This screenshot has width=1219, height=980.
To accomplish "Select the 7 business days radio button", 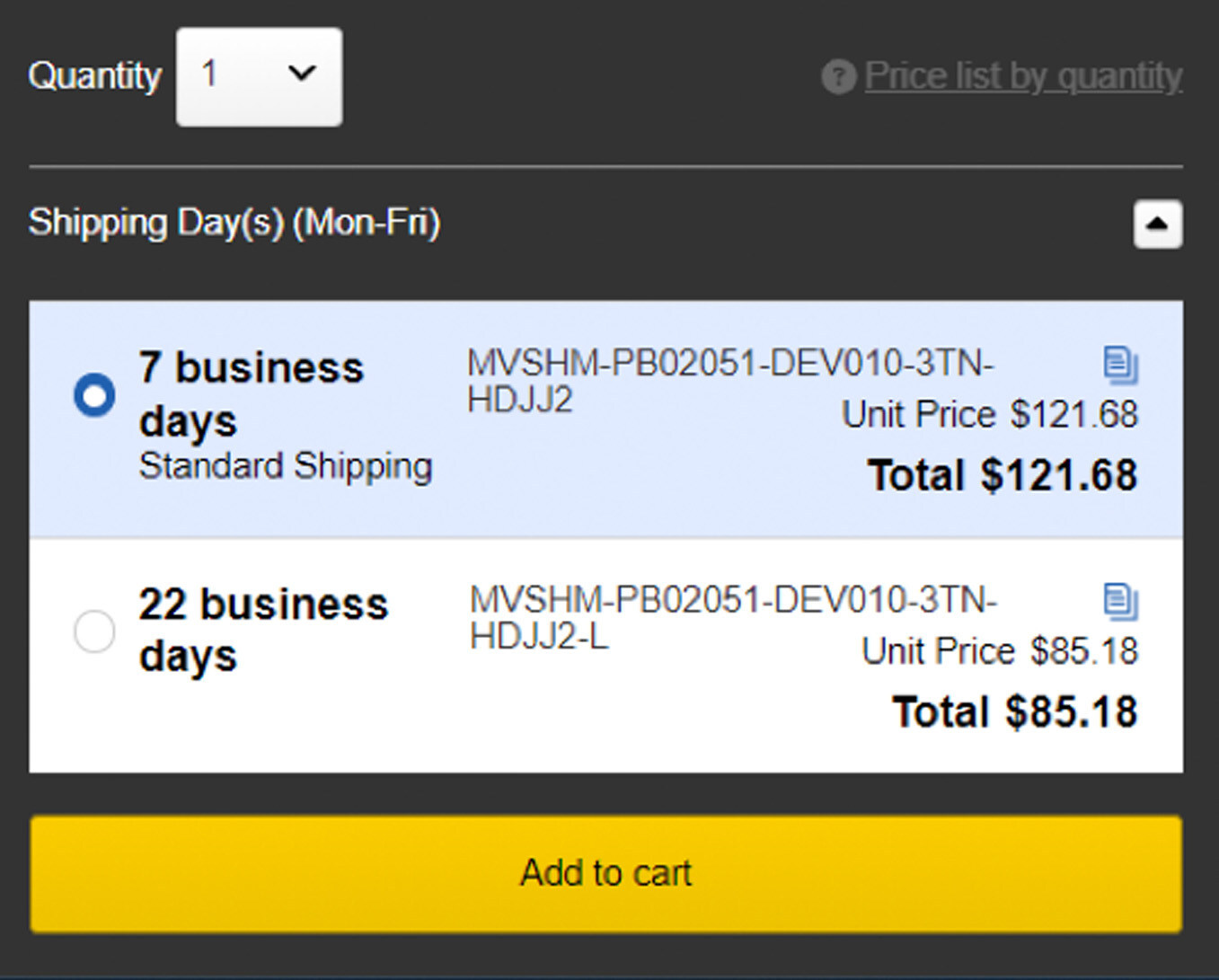I will pyautogui.click(x=94, y=395).
